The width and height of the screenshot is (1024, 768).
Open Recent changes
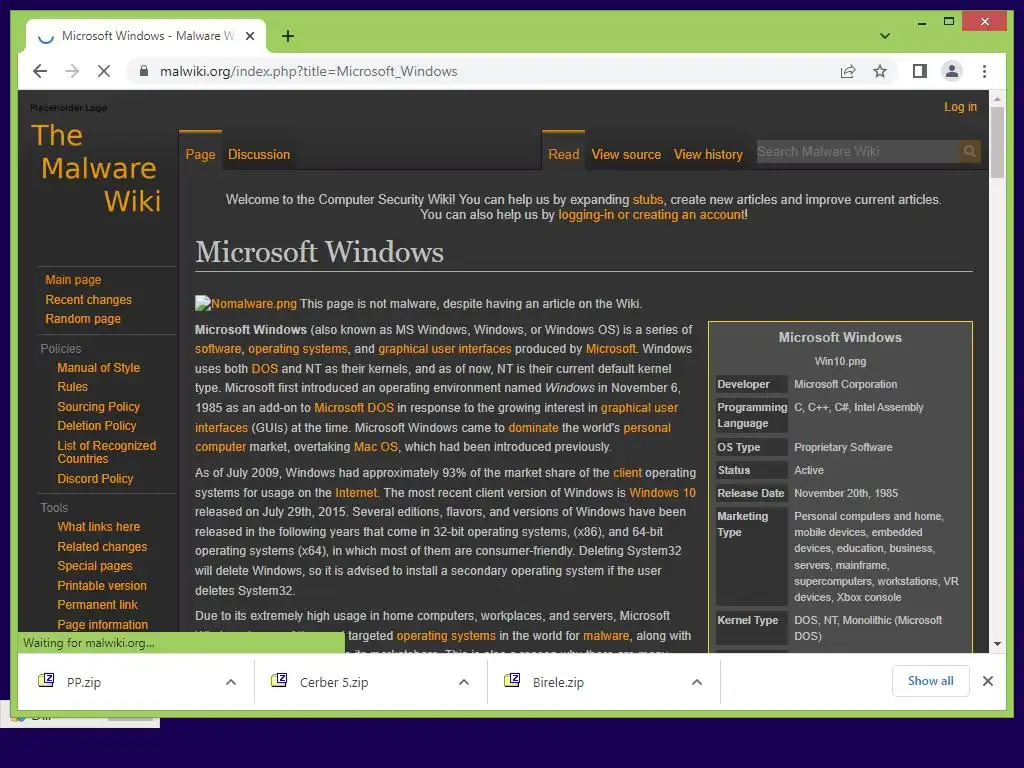88,299
